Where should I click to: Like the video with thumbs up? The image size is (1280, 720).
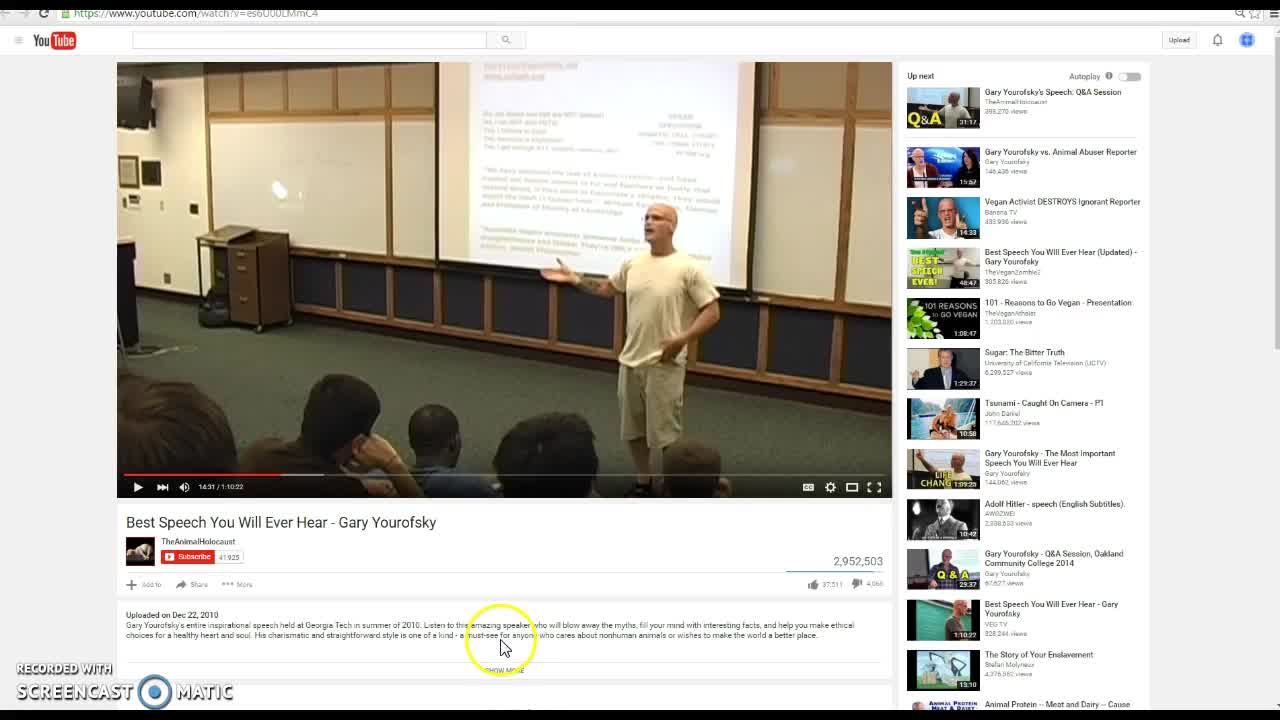(x=813, y=584)
